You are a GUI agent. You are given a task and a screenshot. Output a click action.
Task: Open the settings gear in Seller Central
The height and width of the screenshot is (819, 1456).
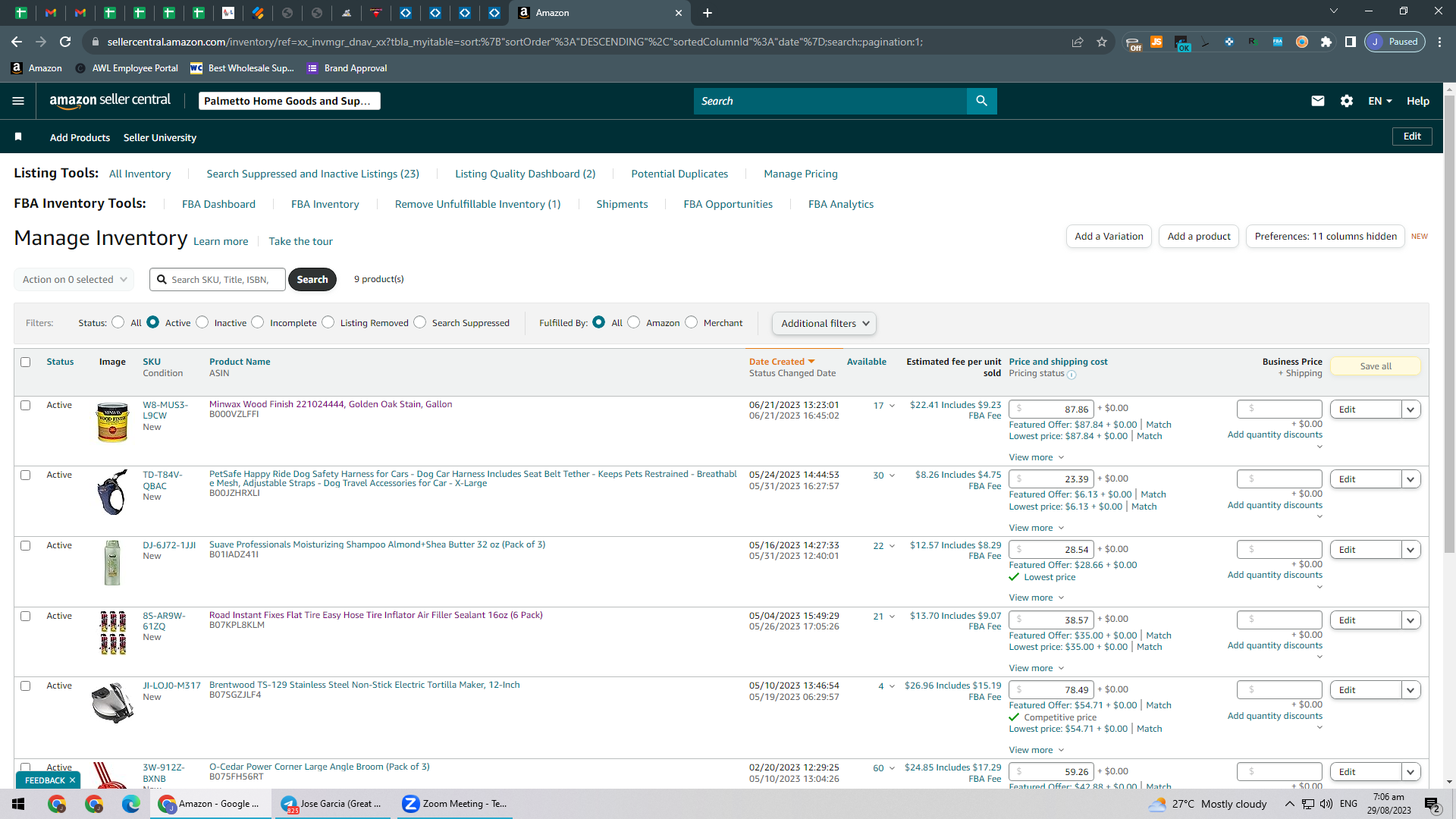(1347, 101)
